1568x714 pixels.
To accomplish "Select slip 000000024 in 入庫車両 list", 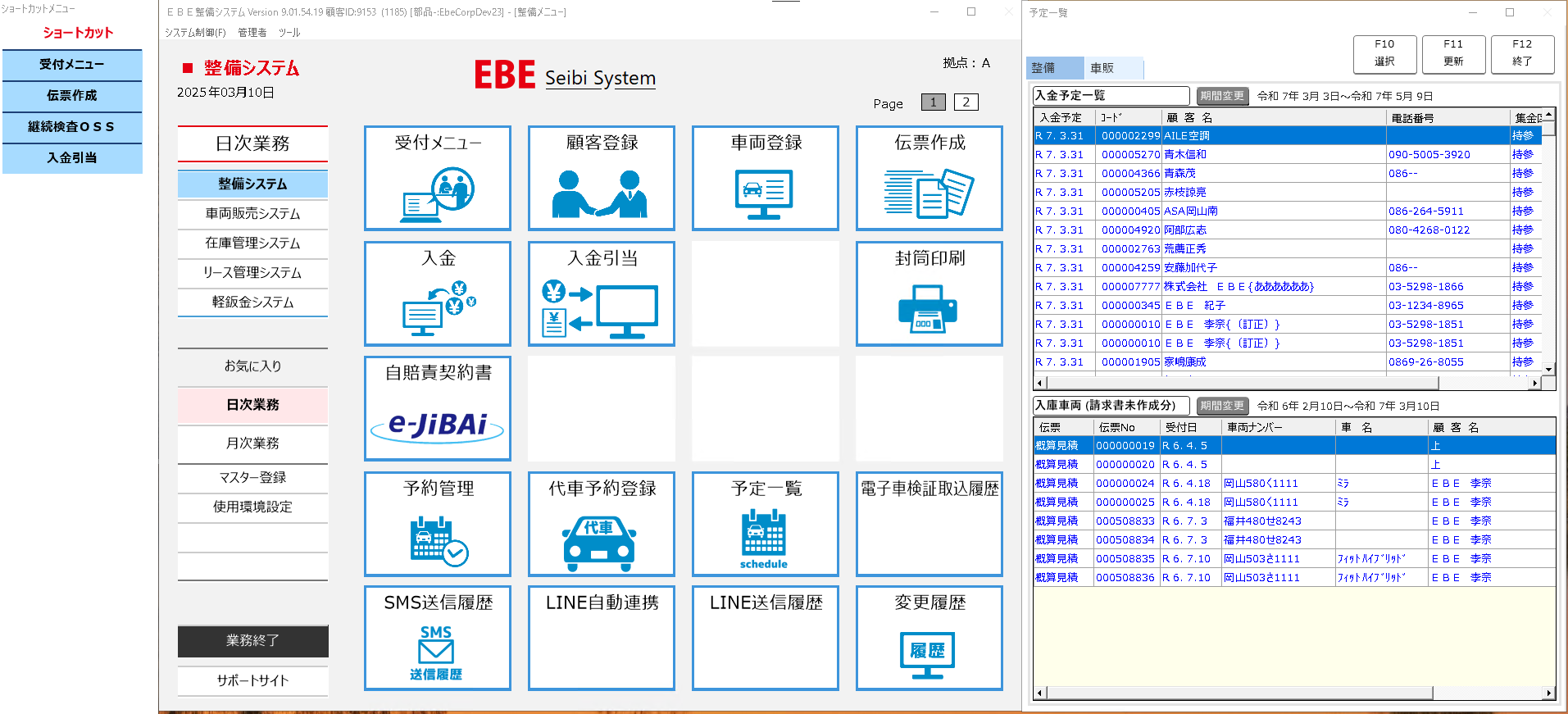I will pyautogui.click(x=1294, y=484).
